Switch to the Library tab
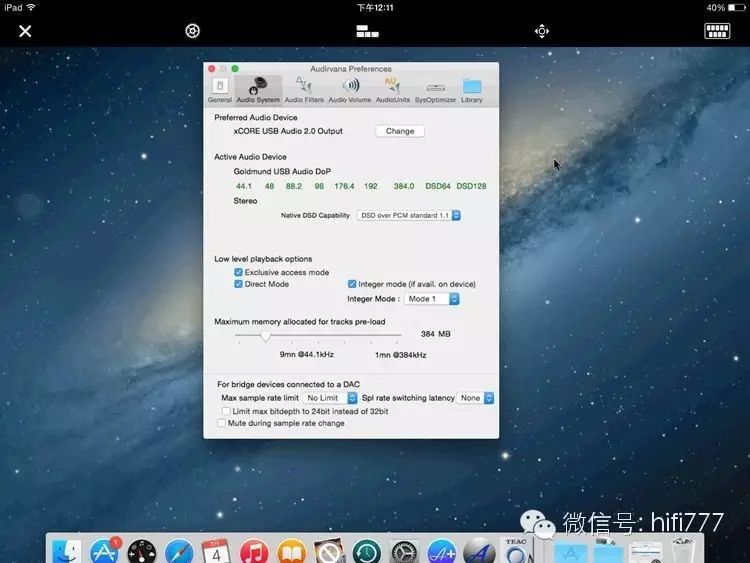 coord(472,90)
